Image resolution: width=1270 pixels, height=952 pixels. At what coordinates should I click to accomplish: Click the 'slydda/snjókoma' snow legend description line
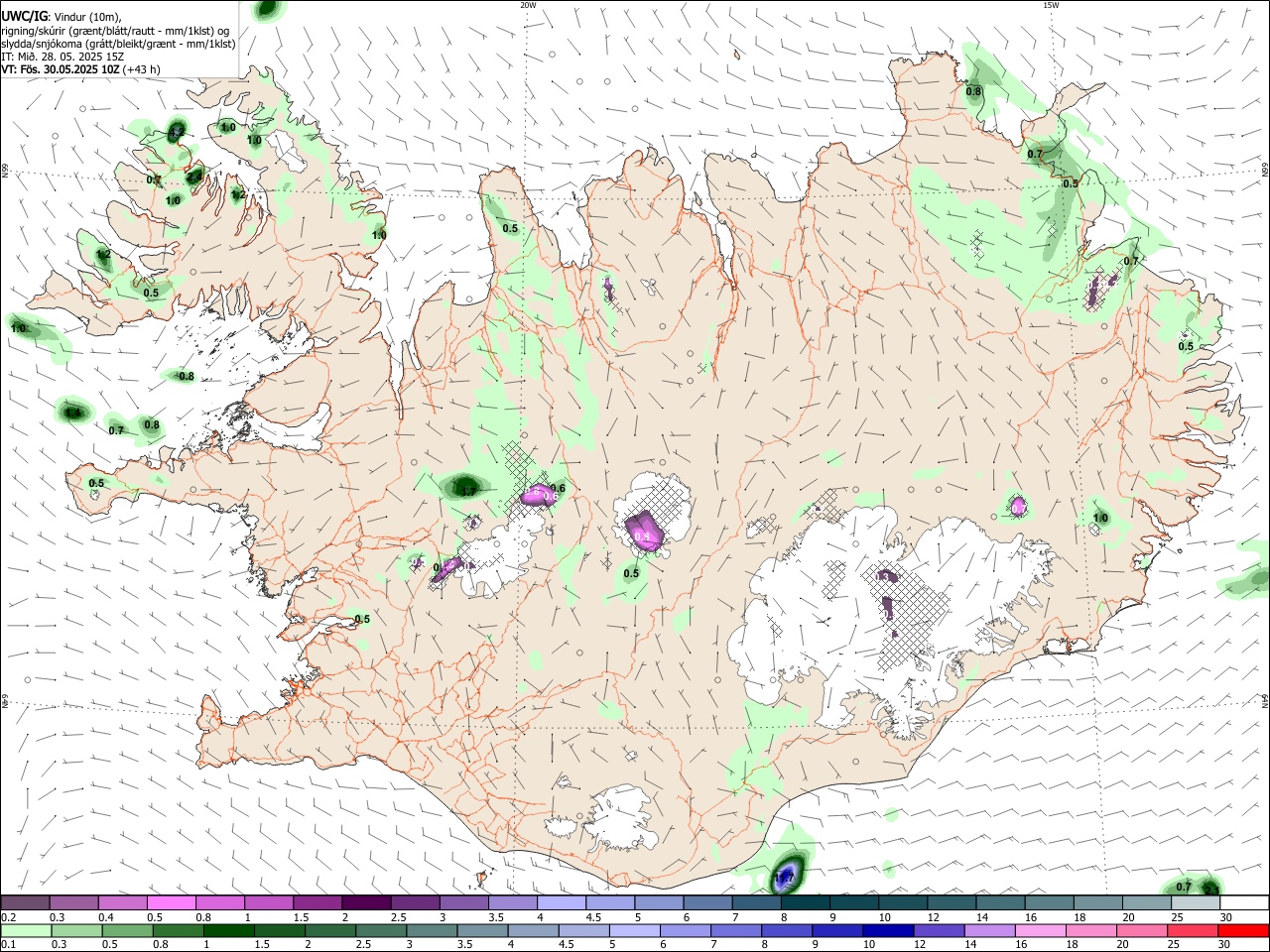(x=118, y=44)
